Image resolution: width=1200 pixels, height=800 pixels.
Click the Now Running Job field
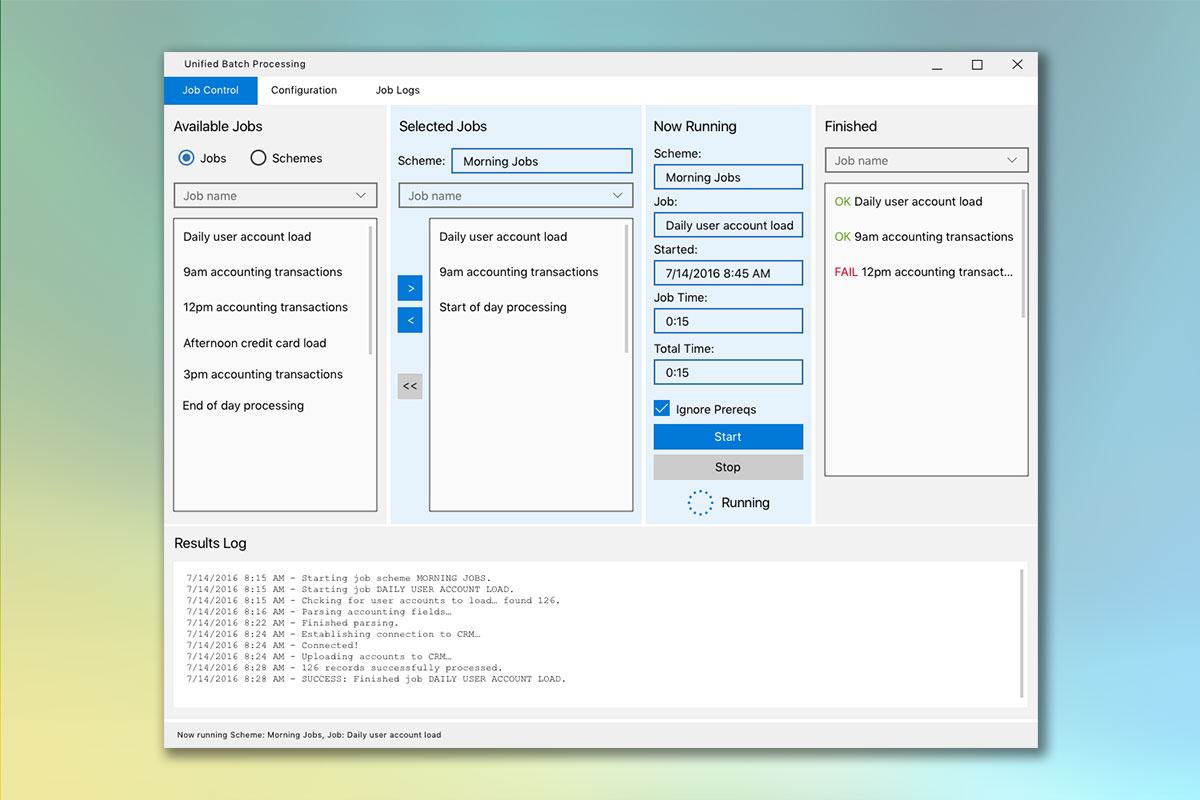(728, 225)
